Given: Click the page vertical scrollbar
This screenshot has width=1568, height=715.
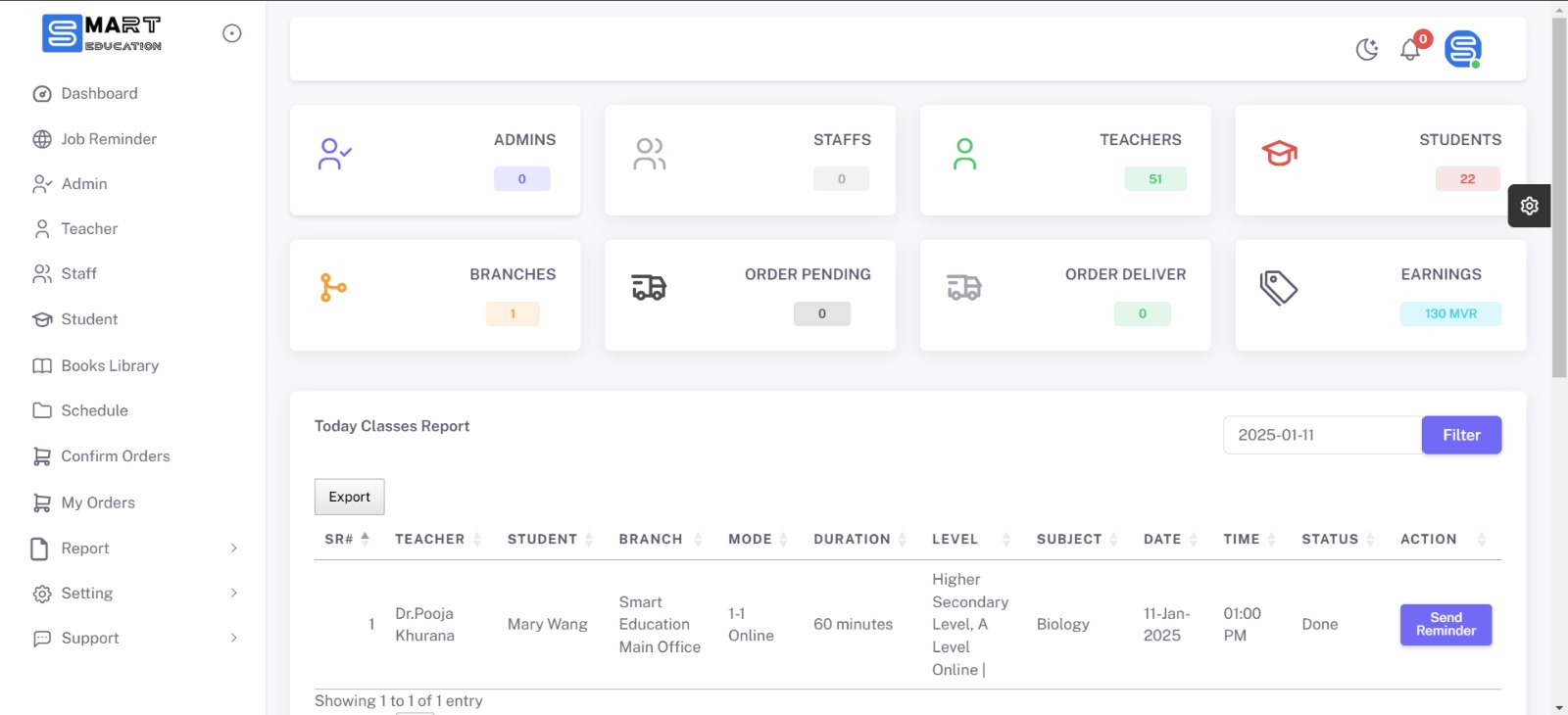Looking at the screenshot, I should 1558,196.
